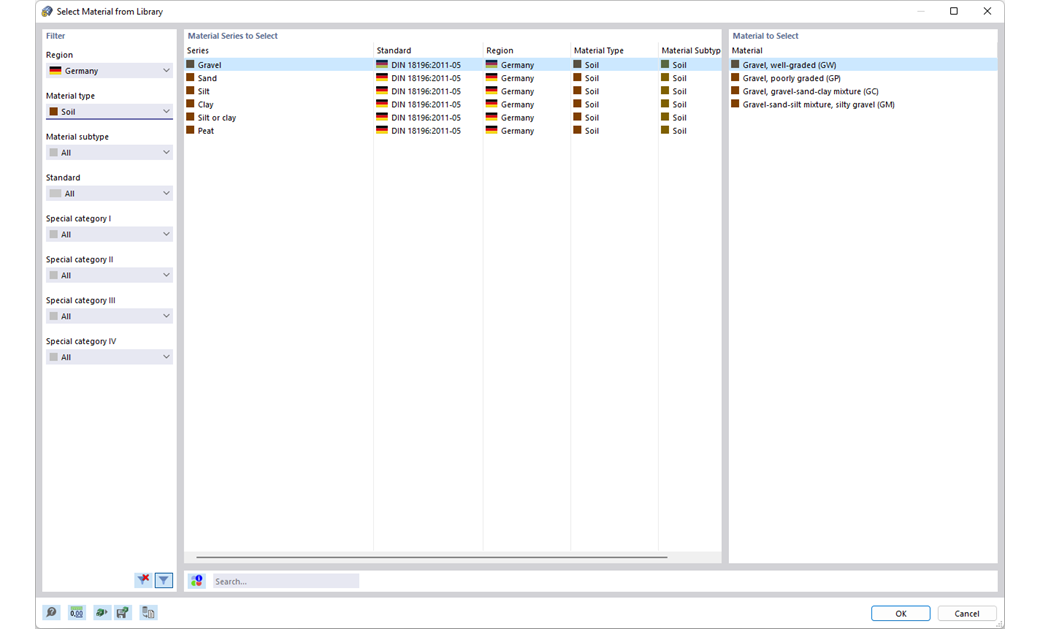1040x629 pixels.
Task: Click the Material Subtype column header
Action: click(x=690, y=50)
